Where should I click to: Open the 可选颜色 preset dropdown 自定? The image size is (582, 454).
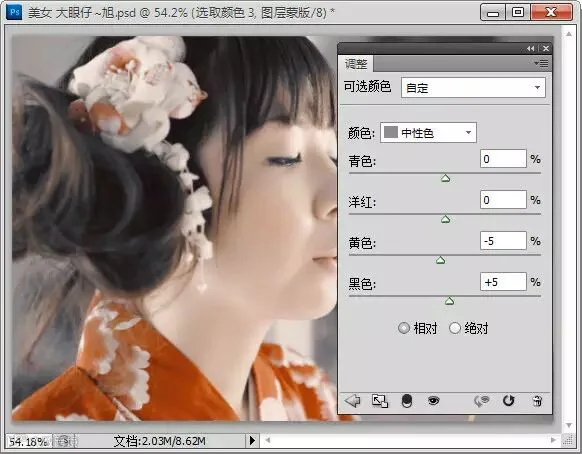(x=473, y=88)
